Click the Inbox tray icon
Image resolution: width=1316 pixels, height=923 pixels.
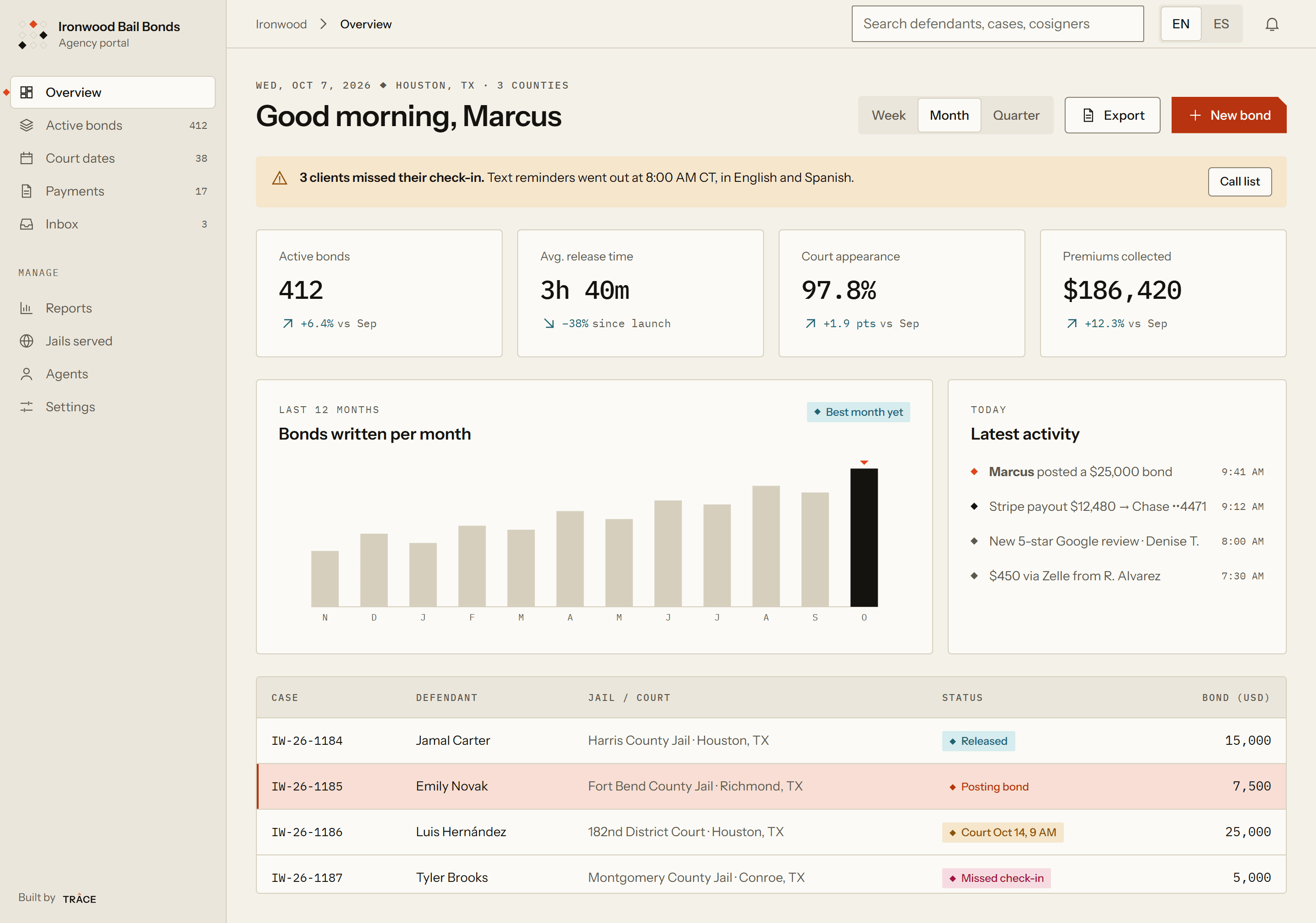27,224
